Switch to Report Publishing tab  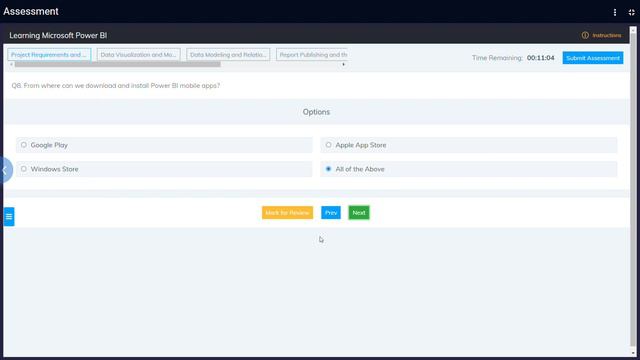[x=312, y=55]
